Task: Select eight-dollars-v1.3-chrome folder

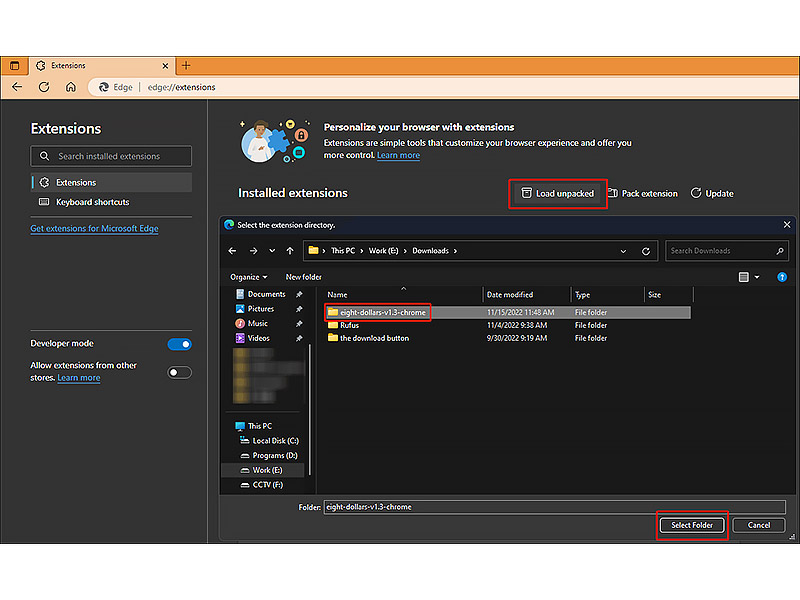Action: [383, 312]
